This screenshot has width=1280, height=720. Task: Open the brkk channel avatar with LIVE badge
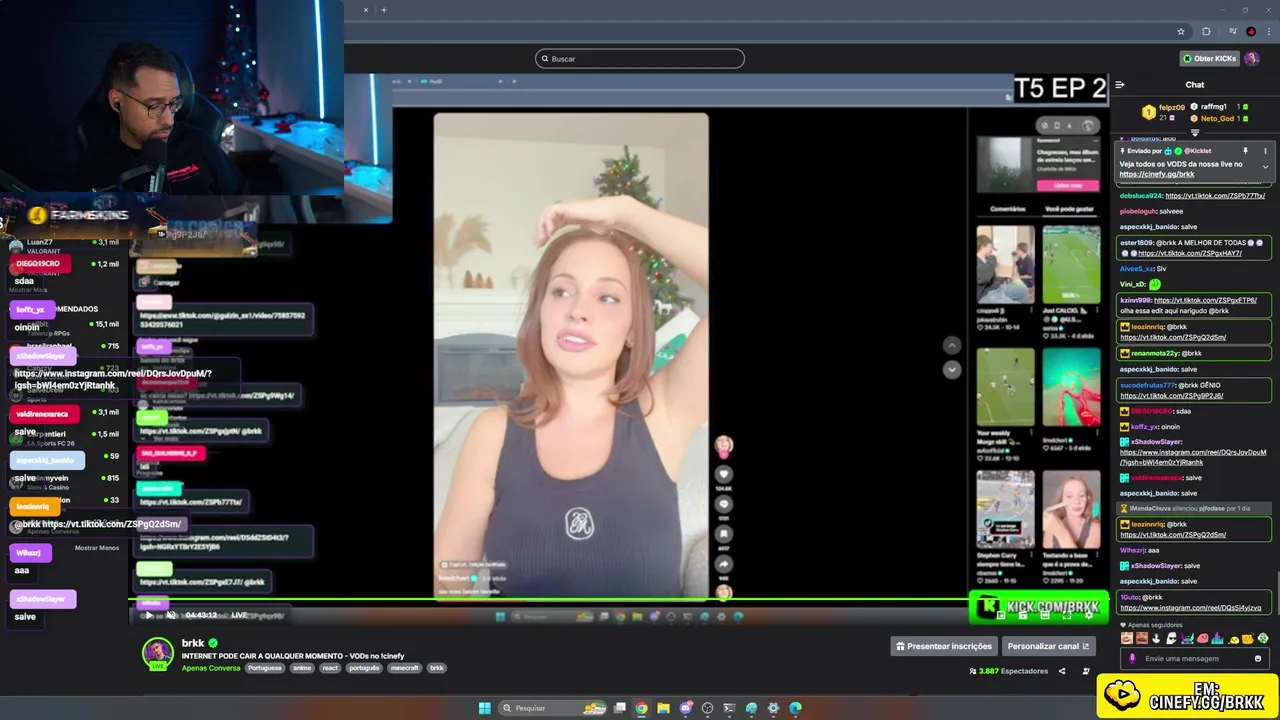coord(157,654)
